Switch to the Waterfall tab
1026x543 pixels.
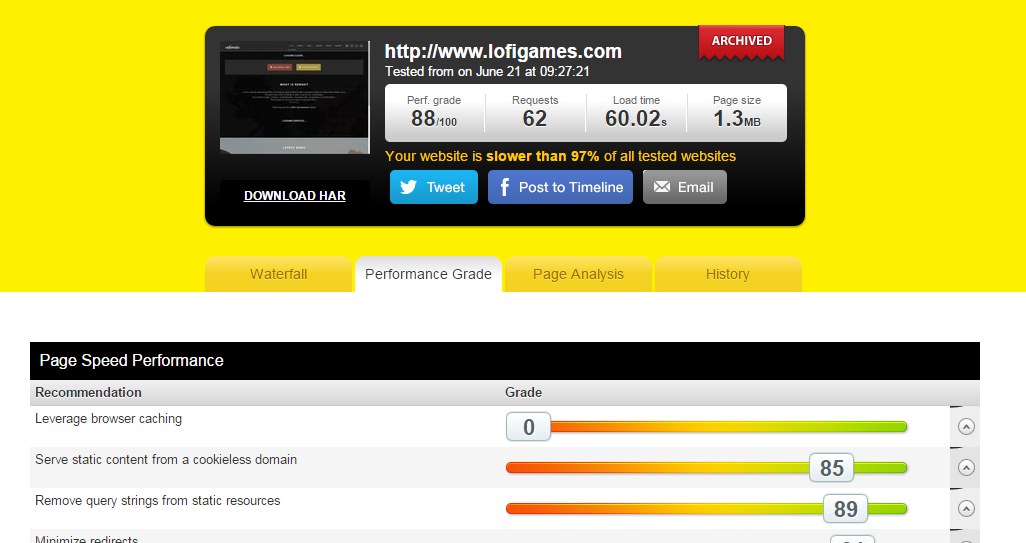point(278,274)
